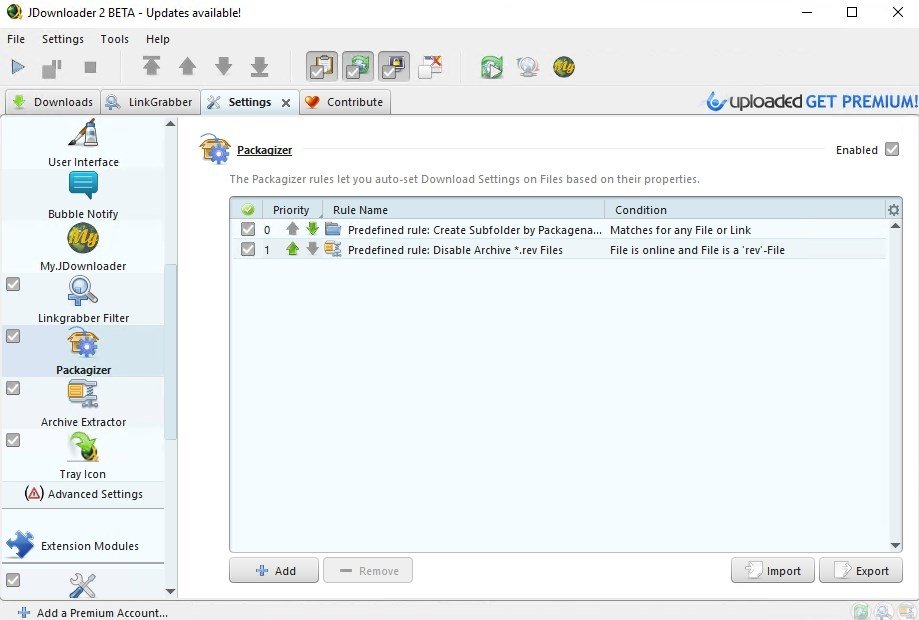The width and height of the screenshot is (919, 620).
Task: Open My.JDownloader settings in sidebar
Action: [83, 248]
